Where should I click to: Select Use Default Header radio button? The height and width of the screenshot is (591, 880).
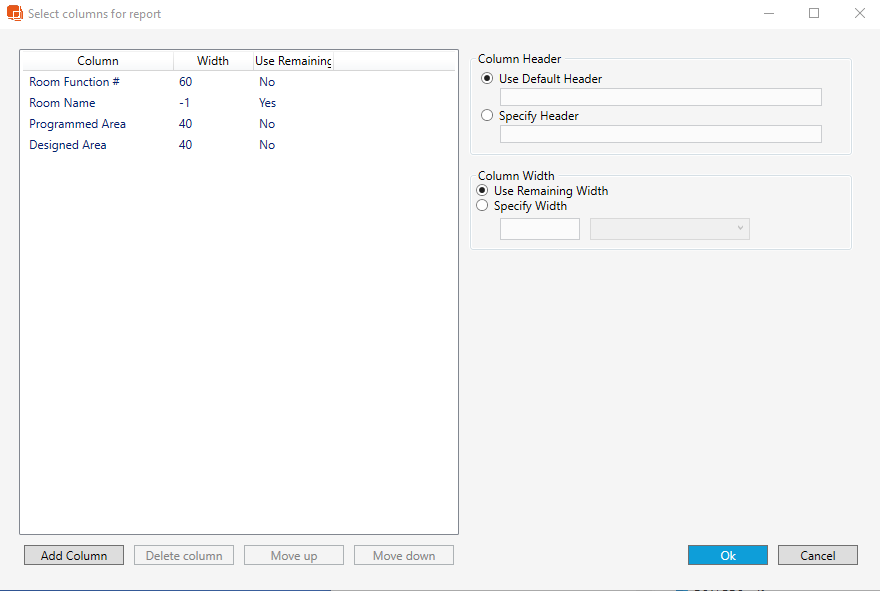point(487,78)
